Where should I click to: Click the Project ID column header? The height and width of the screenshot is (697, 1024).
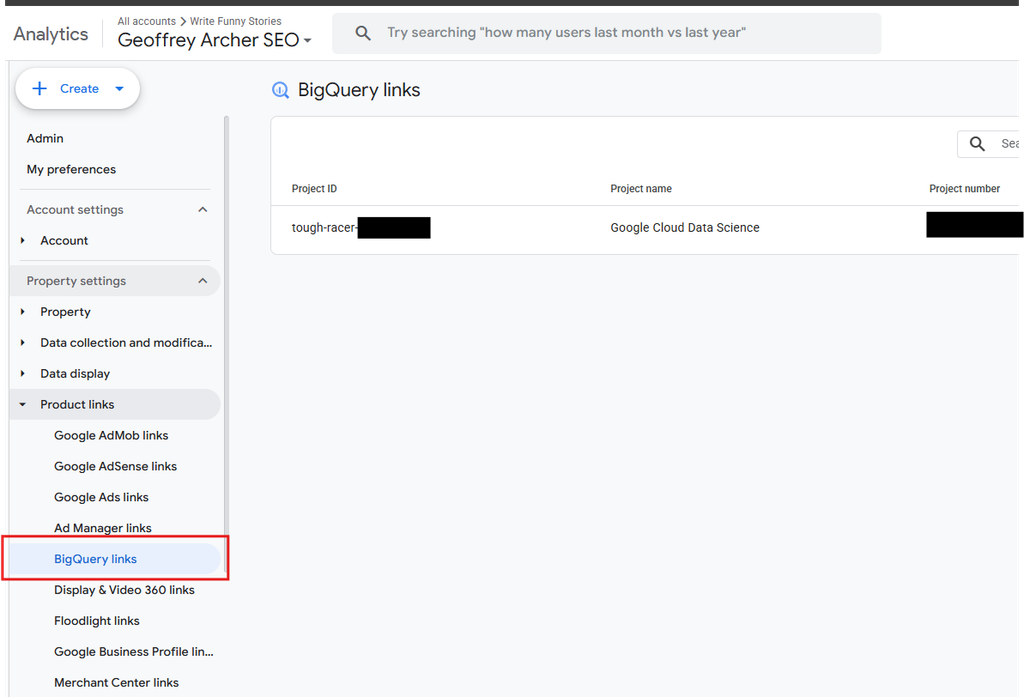tap(314, 189)
